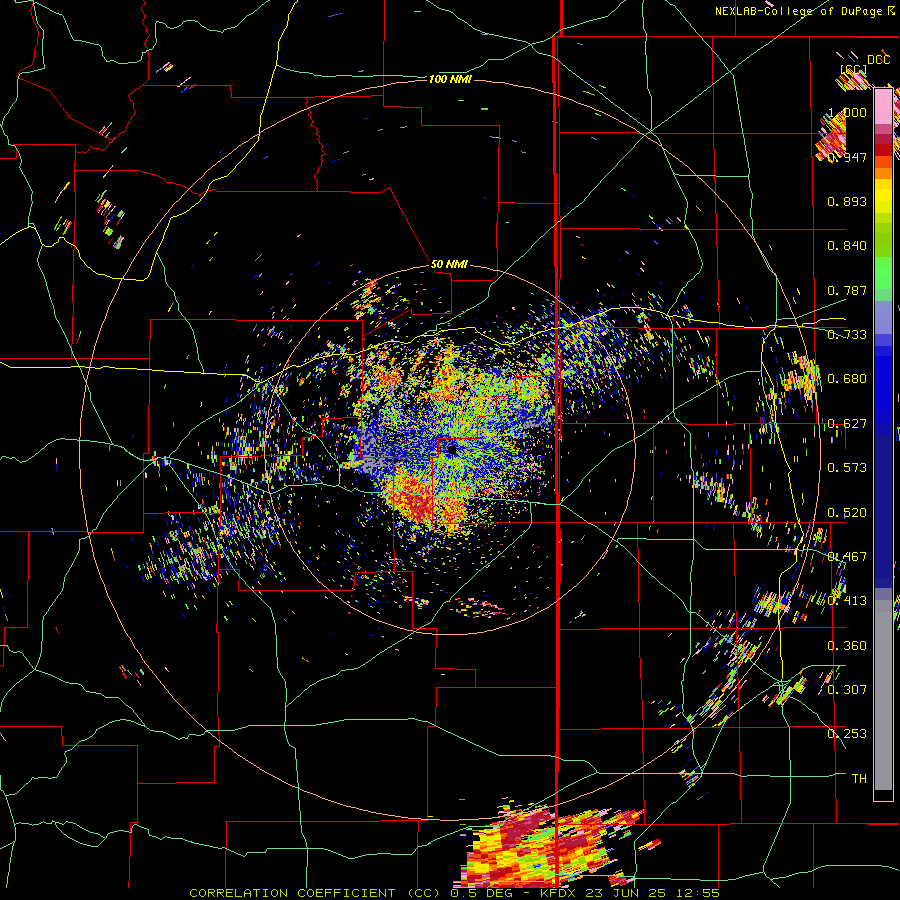Select the 0.787 color scale value
Viewport: 900px width, 900px height.
[x=847, y=290]
